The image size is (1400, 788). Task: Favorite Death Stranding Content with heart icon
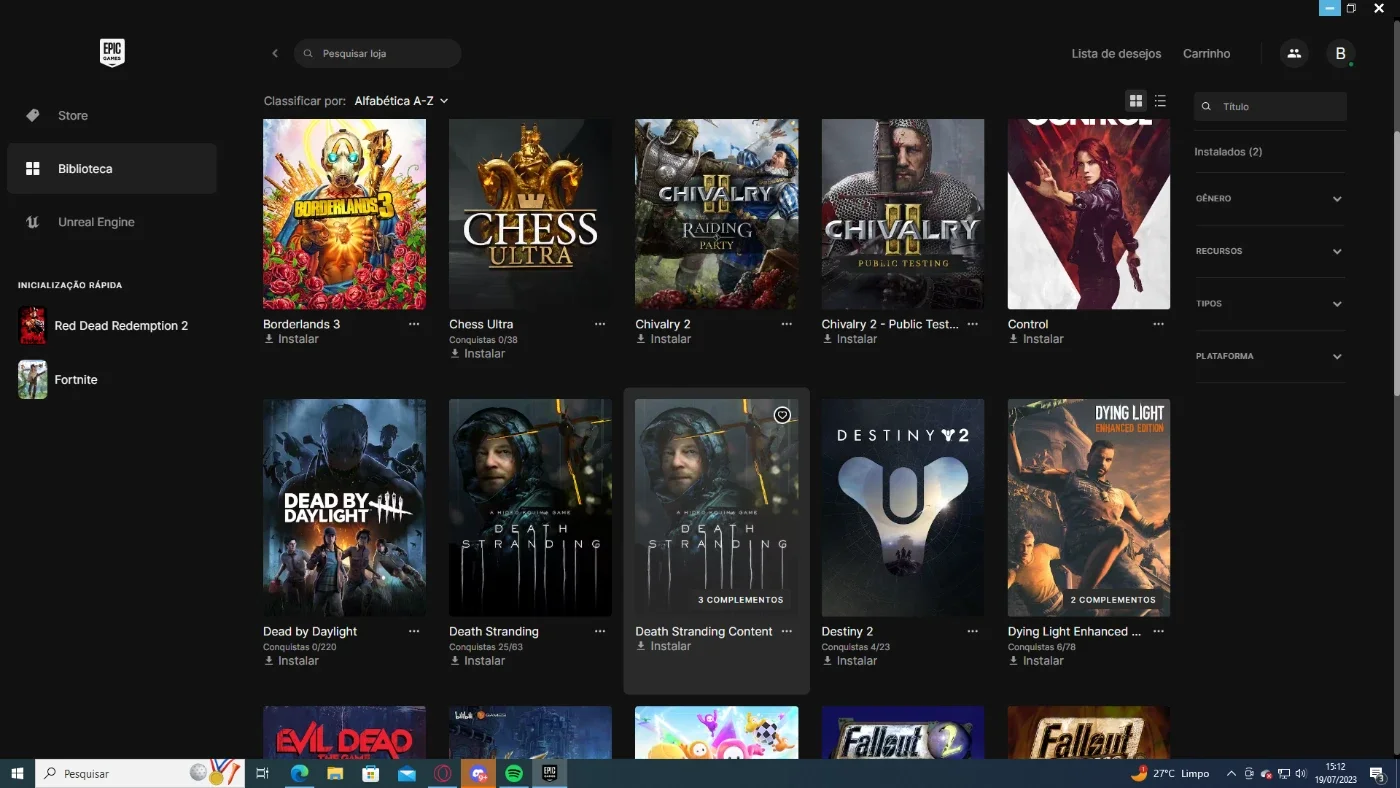[x=782, y=415]
